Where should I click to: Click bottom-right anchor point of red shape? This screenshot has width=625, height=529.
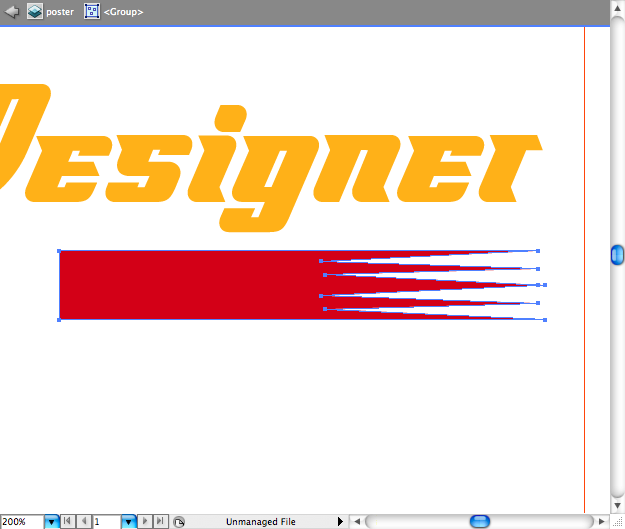pyautogui.click(x=545, y=320)
